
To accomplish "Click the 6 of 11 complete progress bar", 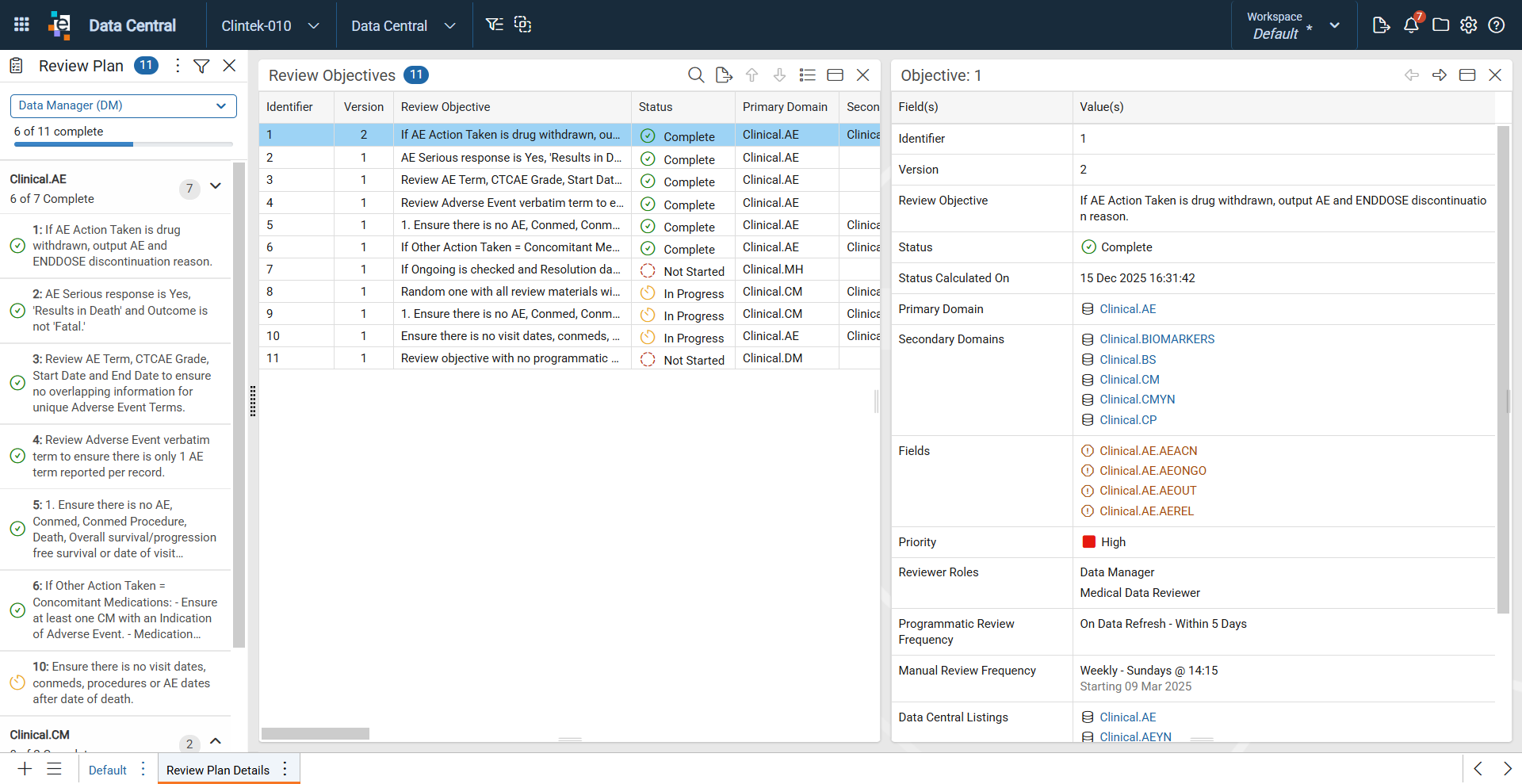I will pos(124,144).
